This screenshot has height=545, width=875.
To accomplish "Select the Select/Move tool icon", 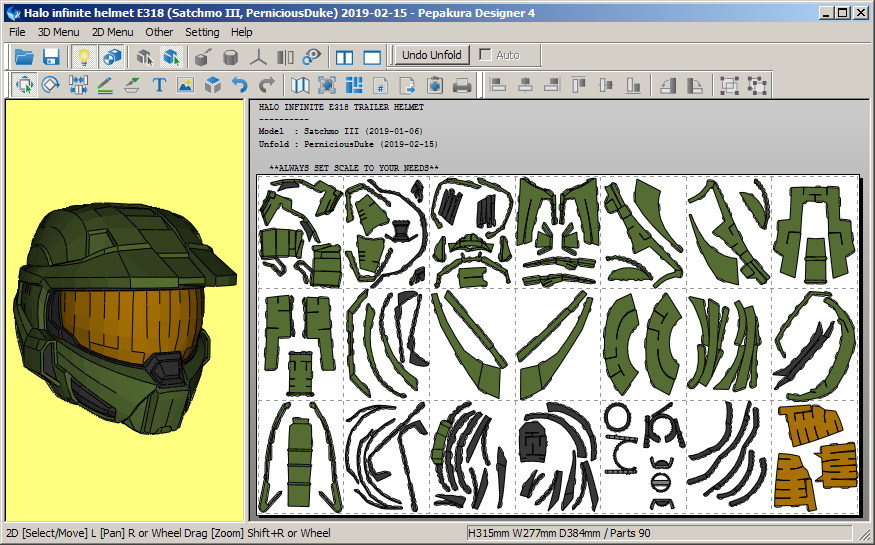I will tap(24, 86).
